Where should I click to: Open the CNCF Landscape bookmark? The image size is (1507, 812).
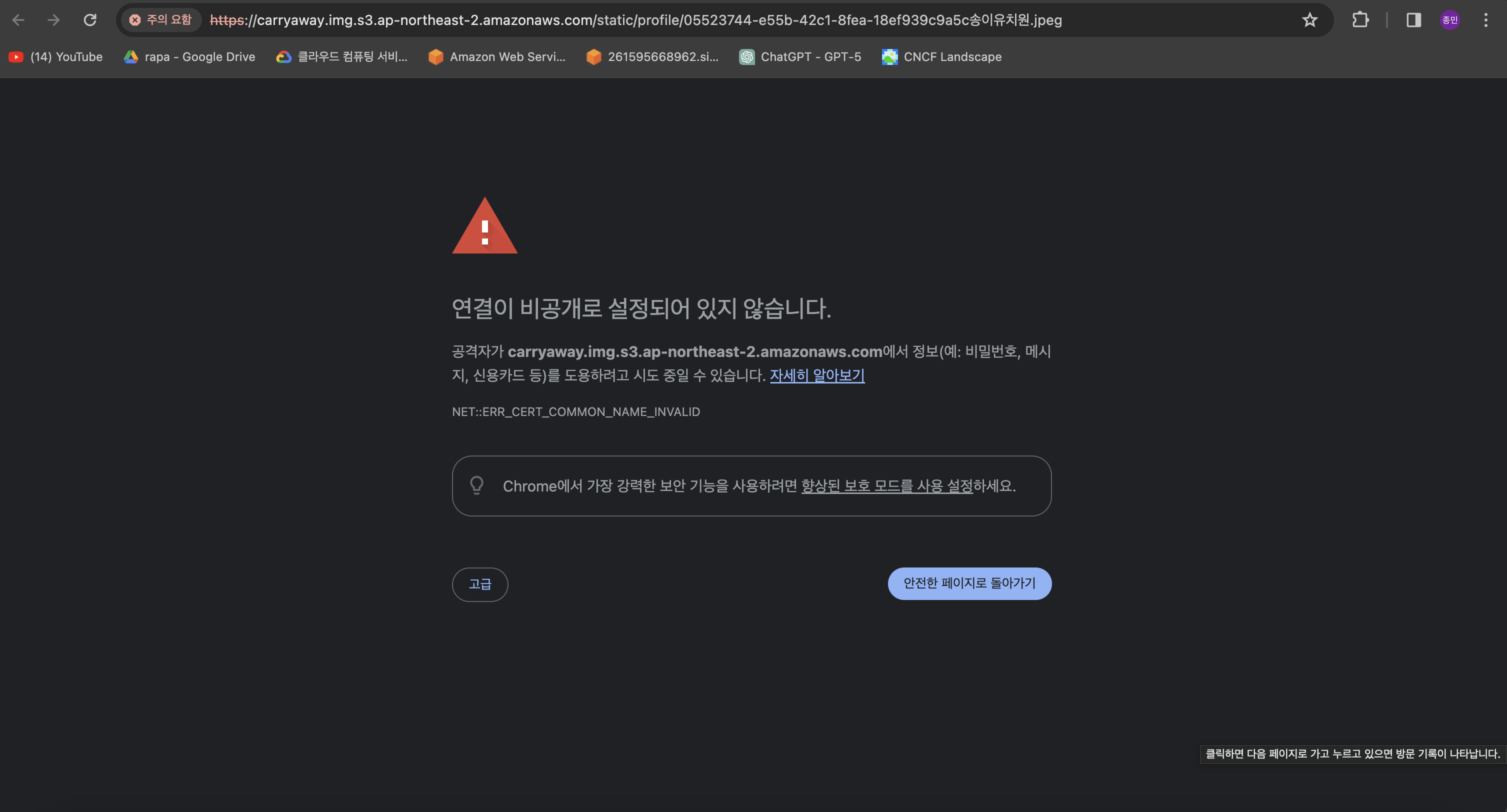pos(941,56)
